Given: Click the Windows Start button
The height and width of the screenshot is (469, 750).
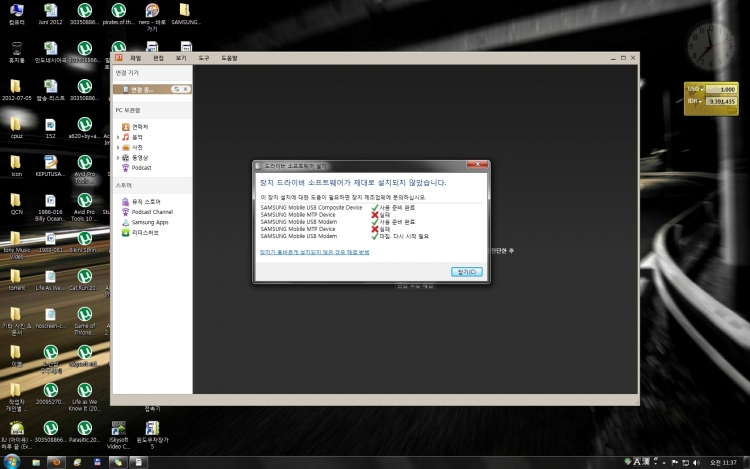Looking at the screenshot, I should click(x=12, y=461).
